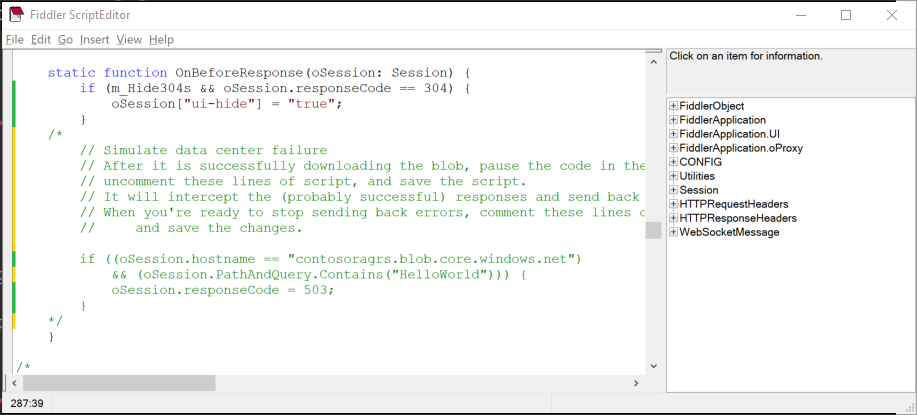Expand the FiddlerObject tree node
The height and width of the screenshot is (415, 917).
(x=674, y=106)
